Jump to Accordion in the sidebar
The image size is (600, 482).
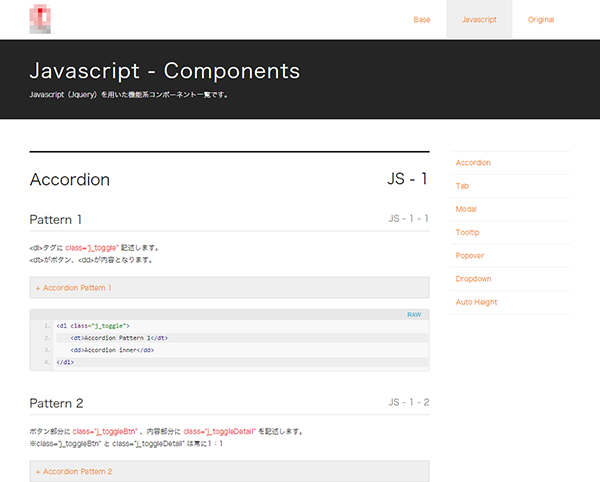(473, 162)
